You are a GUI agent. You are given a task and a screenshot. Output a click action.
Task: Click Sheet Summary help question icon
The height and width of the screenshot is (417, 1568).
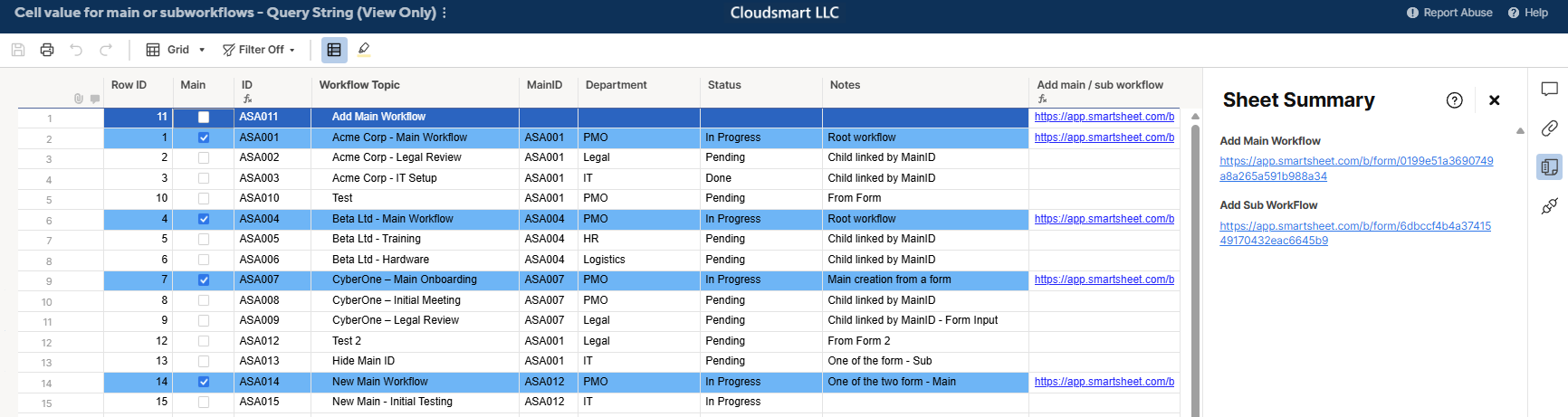point(1454,100)
